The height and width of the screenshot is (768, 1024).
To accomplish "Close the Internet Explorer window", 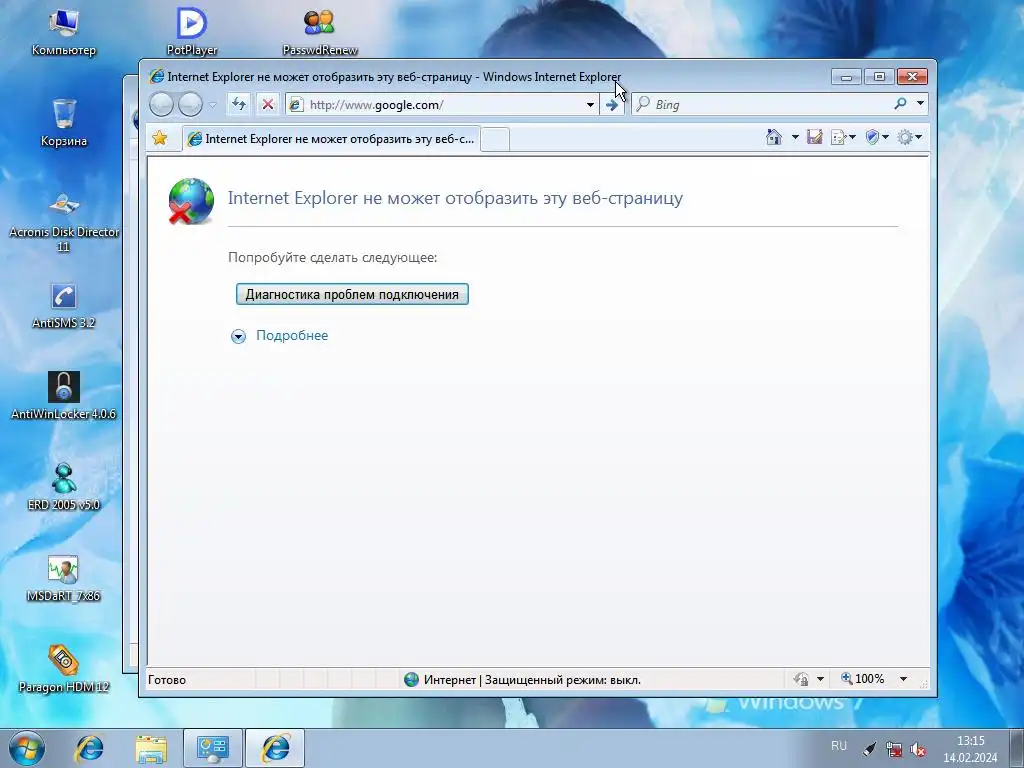I will pyautogui.click(x=912, y=77).
